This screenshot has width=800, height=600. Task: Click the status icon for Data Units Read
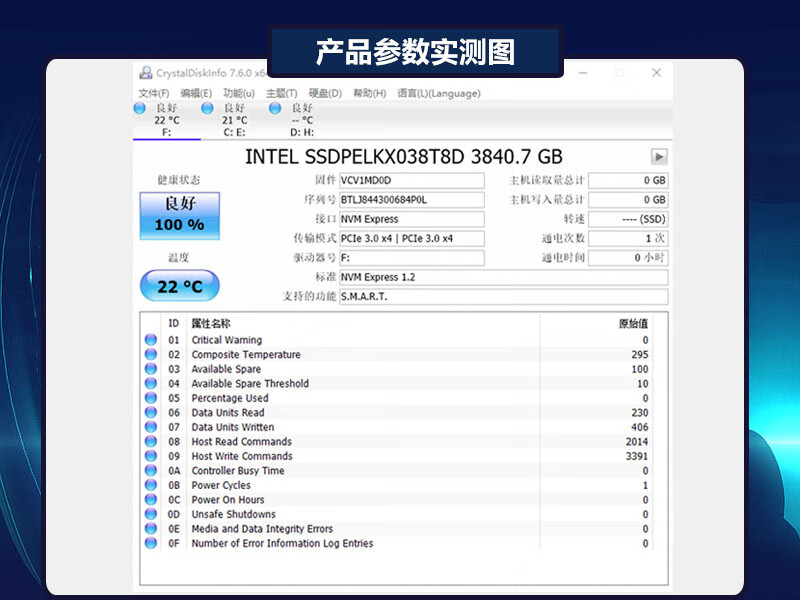[x=151, y=412]
